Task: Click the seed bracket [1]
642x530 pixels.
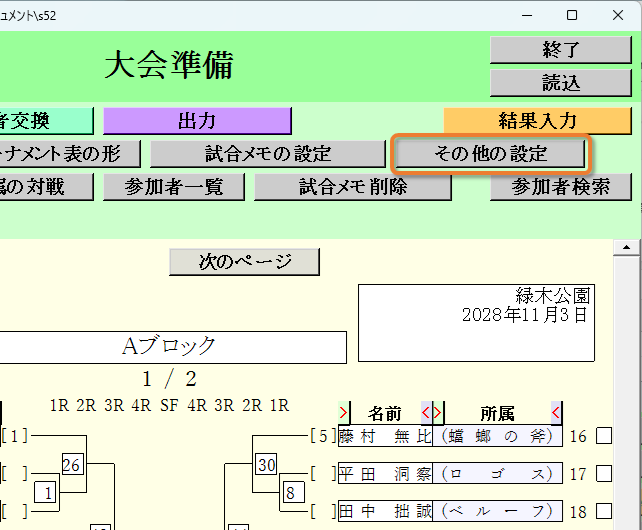Action: pyautogui.click(x=14, y=436)
